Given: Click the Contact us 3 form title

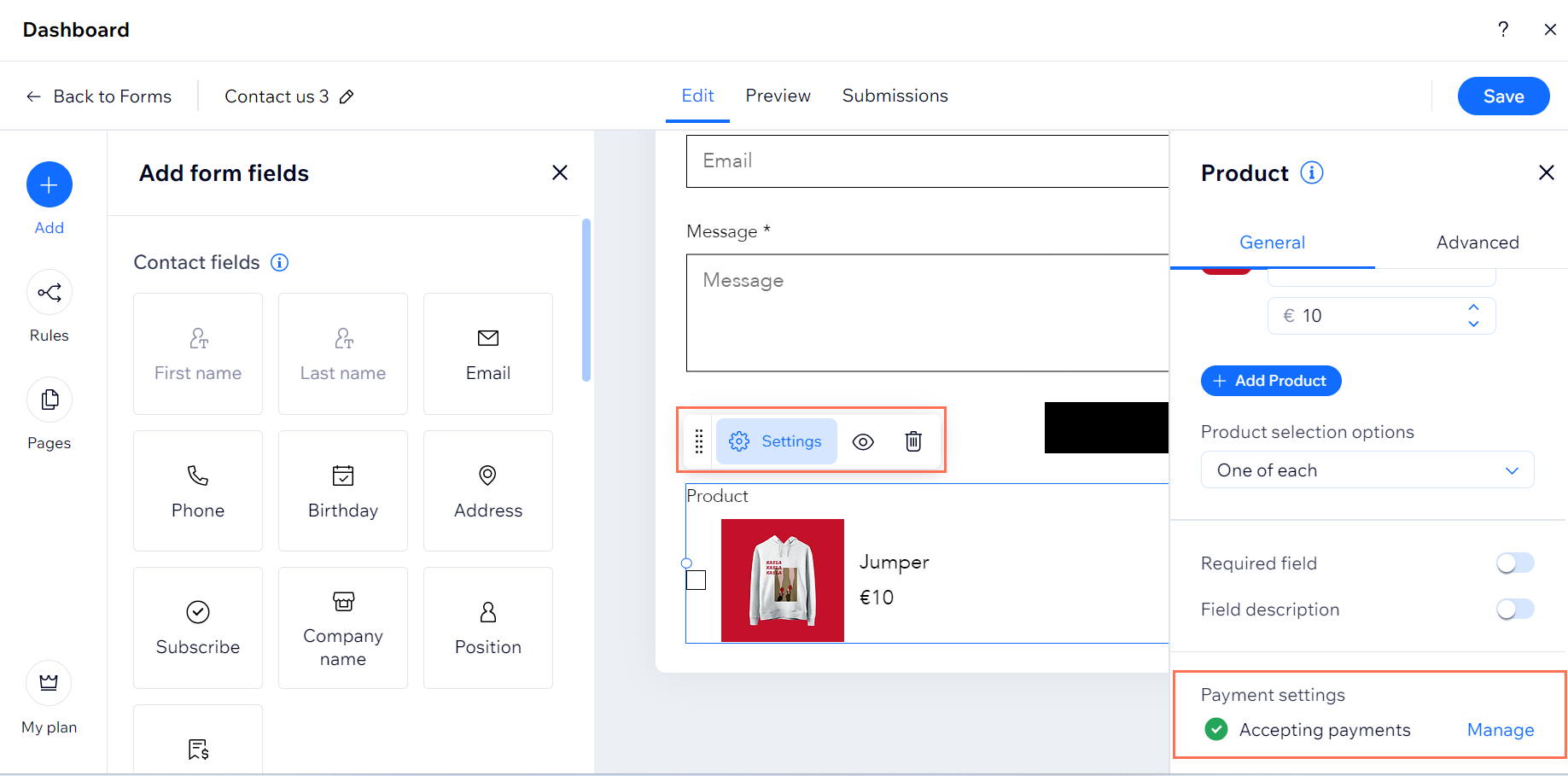Looking at the screenshot, I should click(277, 96).
